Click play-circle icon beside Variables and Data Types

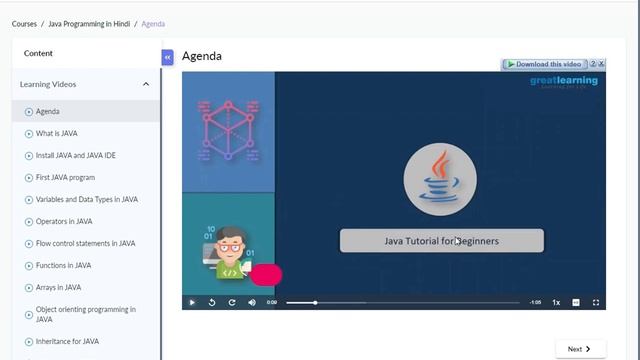[x=29, y=200]
